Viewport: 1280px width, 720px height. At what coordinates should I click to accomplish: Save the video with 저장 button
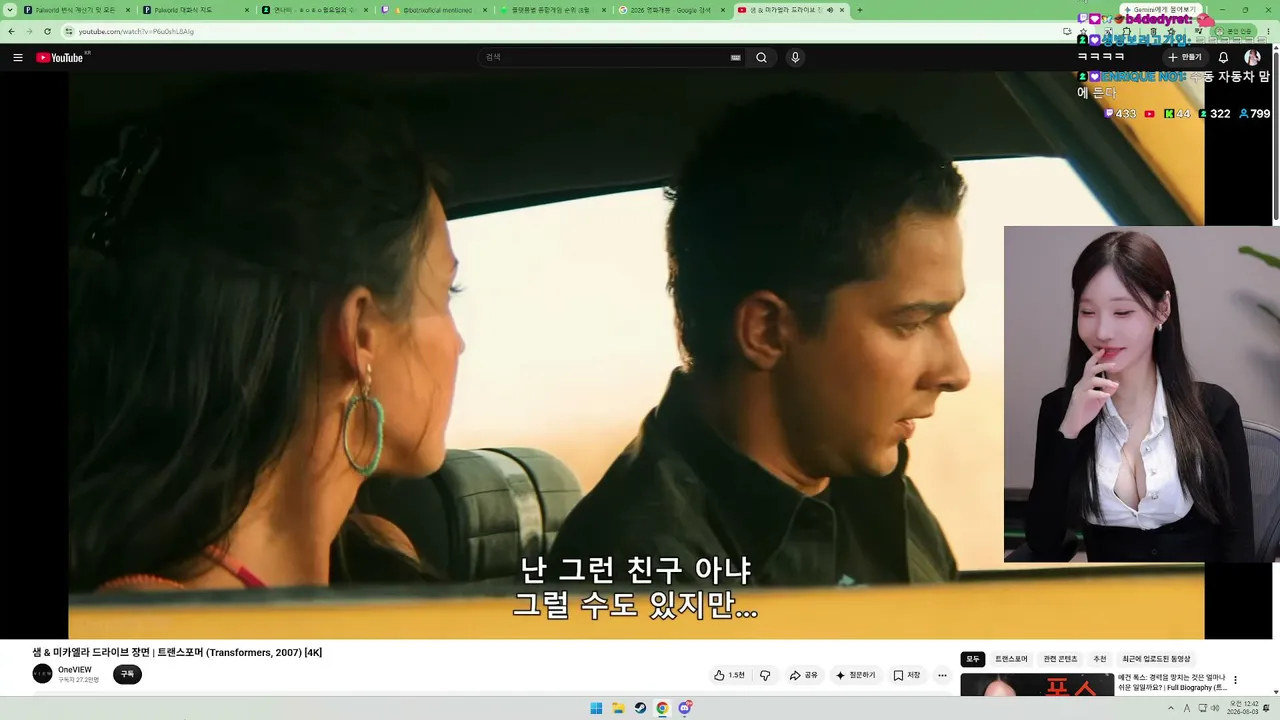click(907, 675)
